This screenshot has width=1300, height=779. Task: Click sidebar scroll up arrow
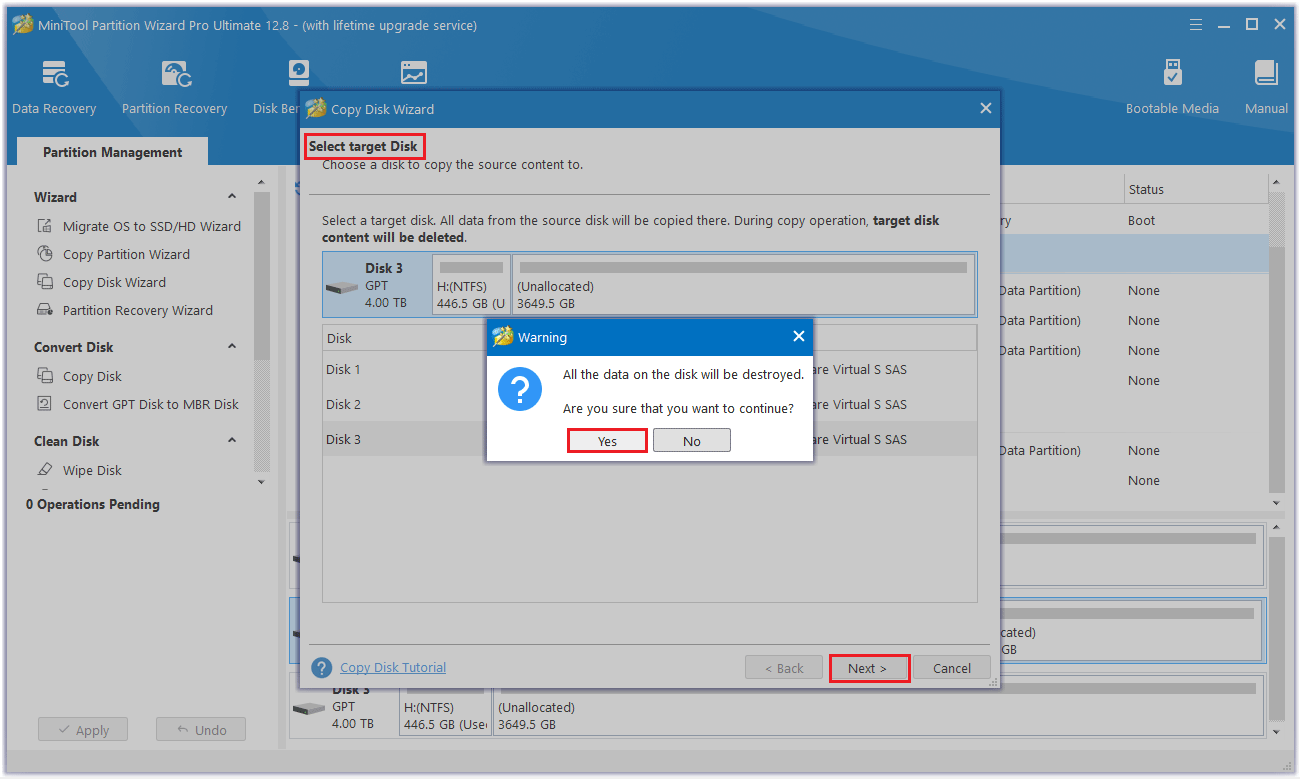coord(261,182)
